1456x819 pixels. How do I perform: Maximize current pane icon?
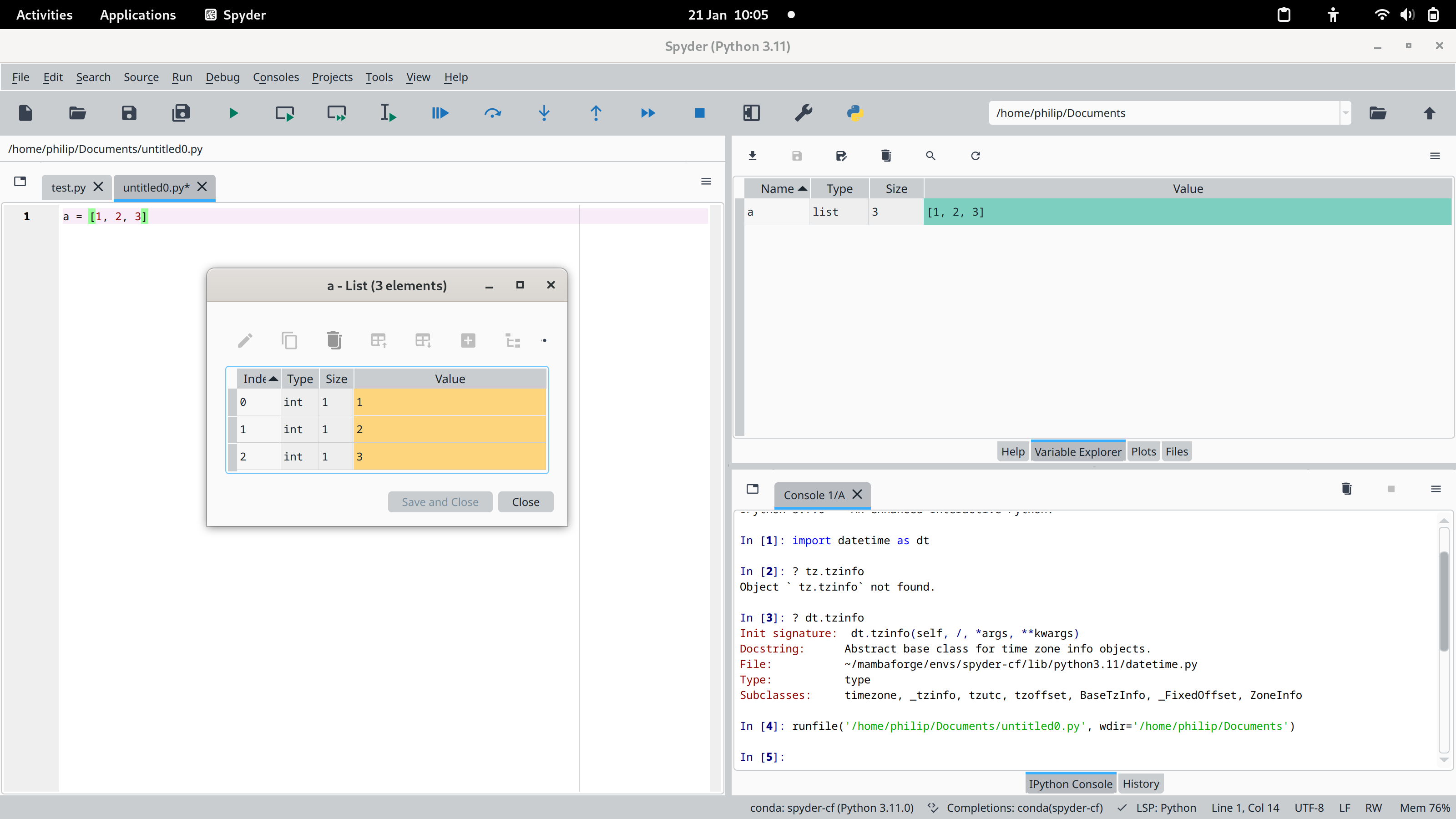click(751, 113)
